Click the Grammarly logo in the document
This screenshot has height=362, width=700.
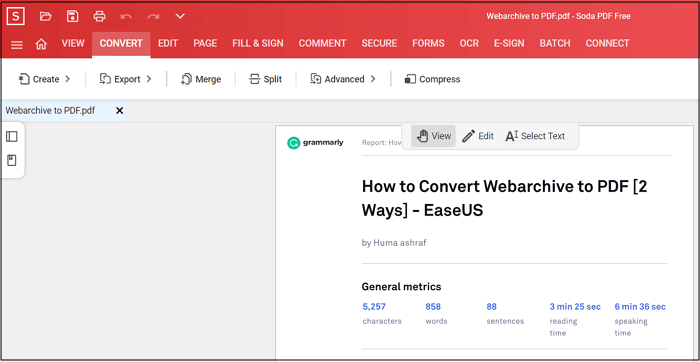pos(315,143)
